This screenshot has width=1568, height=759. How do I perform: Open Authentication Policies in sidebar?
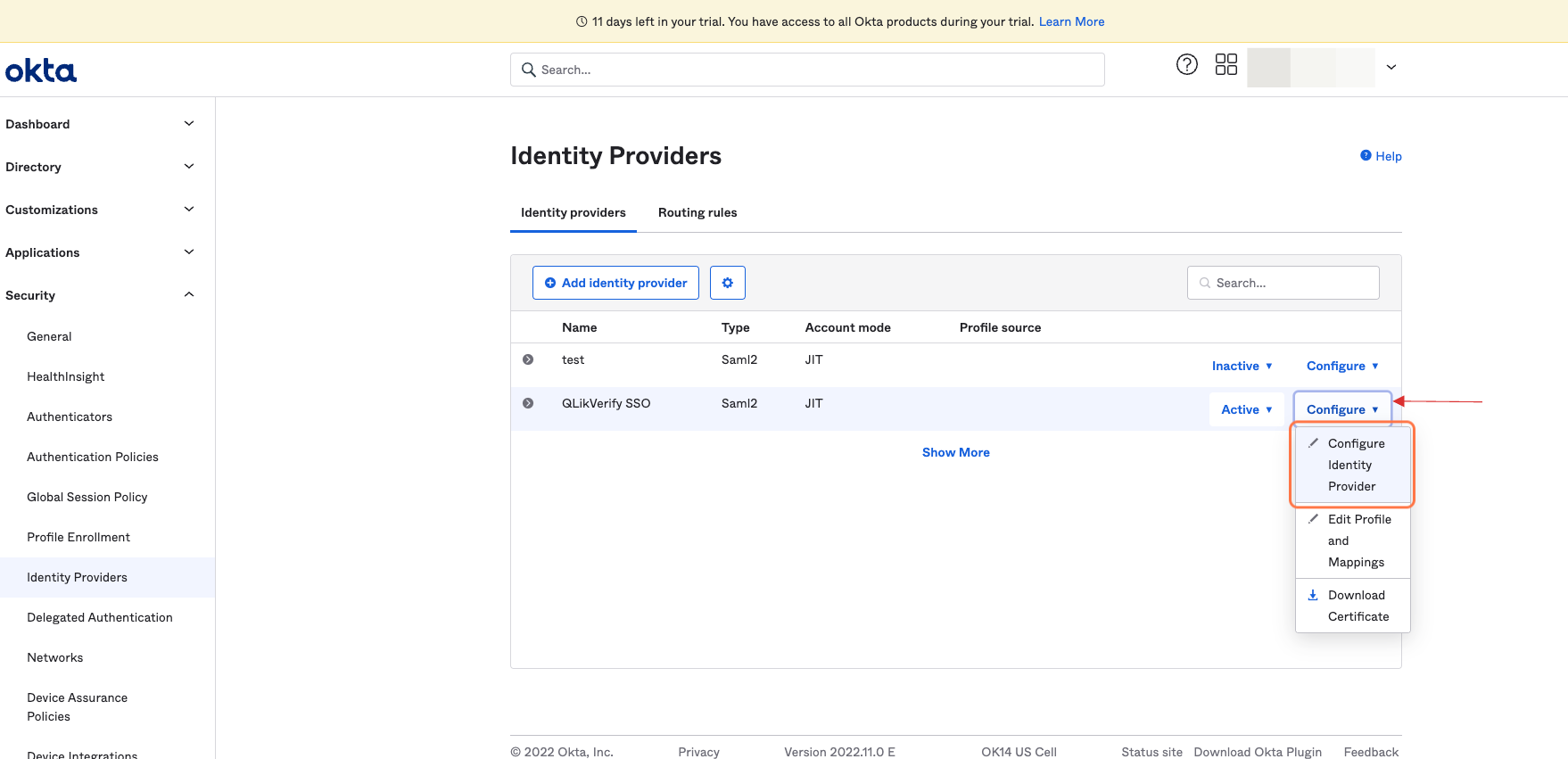click(93, 457)
